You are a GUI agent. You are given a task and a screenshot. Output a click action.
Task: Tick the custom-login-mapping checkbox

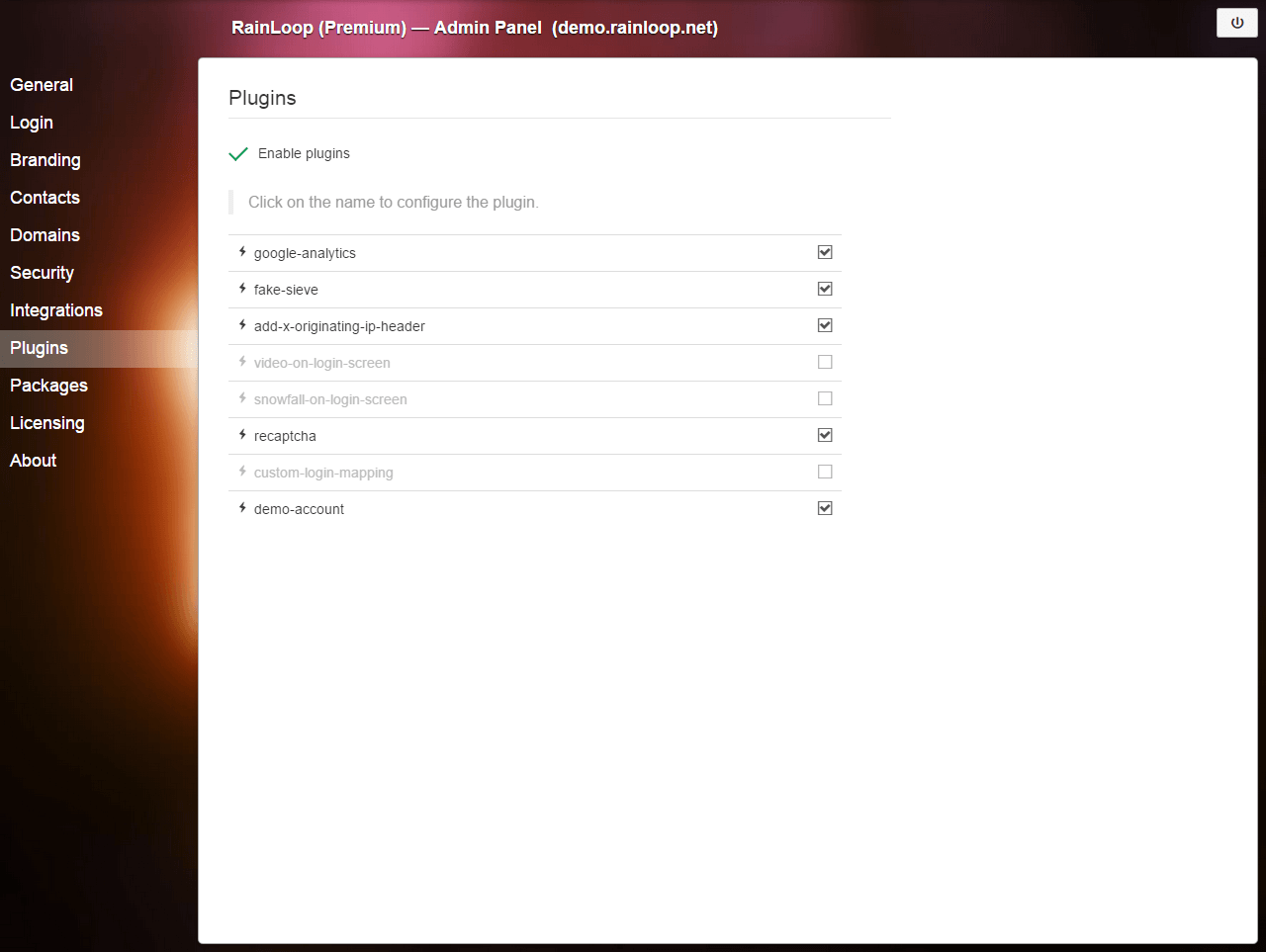(x=825, y=472)
